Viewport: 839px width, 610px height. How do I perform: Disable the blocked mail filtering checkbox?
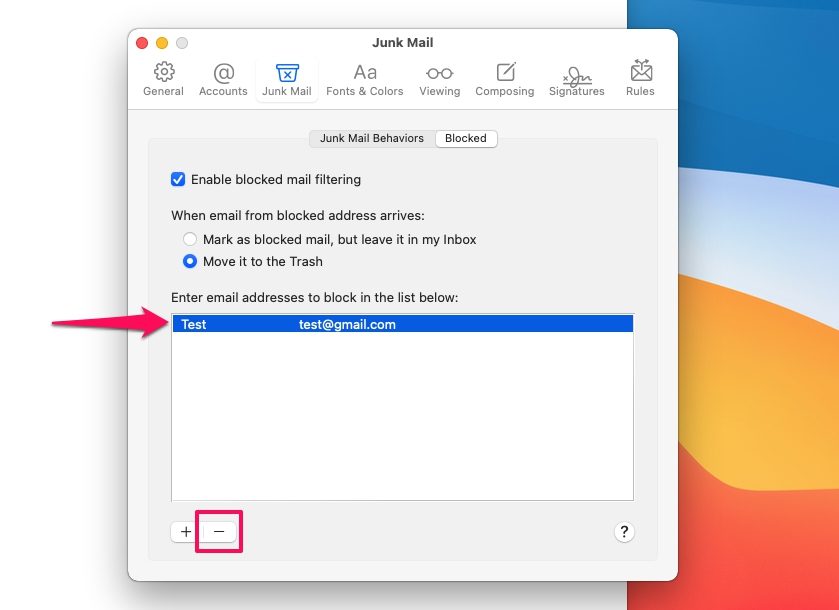click(x=178, y=180)
